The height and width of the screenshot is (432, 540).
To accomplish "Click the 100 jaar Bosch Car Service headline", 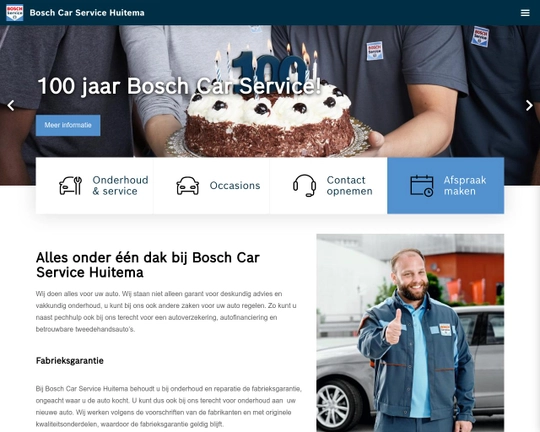I will pos(179,86).
